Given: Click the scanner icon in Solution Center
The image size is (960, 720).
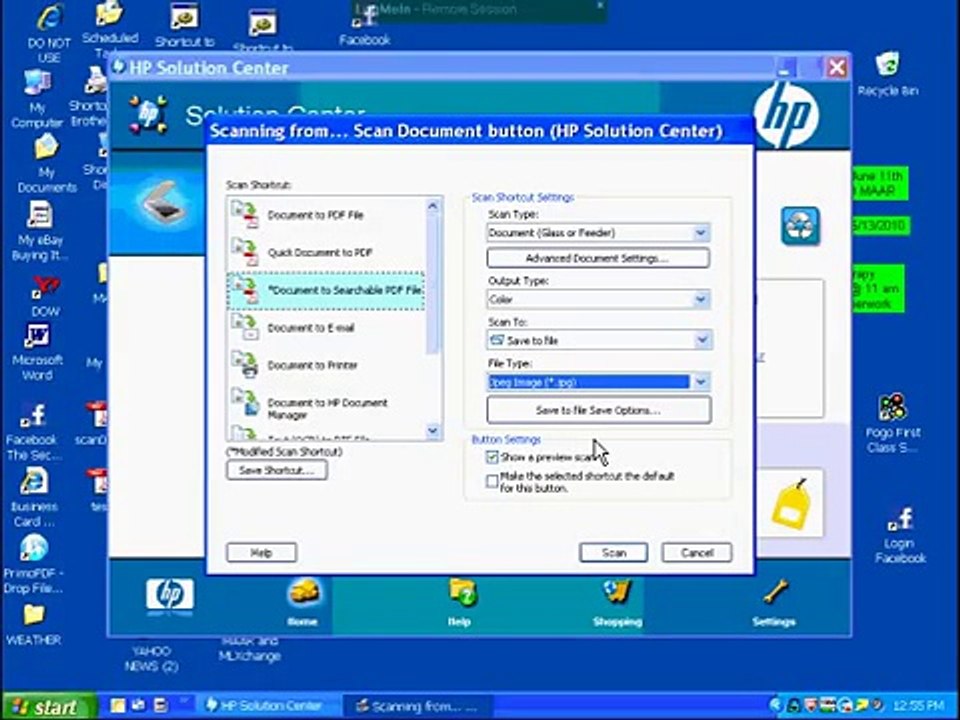Looking at the screenshot, I should (x=160, y=201).
